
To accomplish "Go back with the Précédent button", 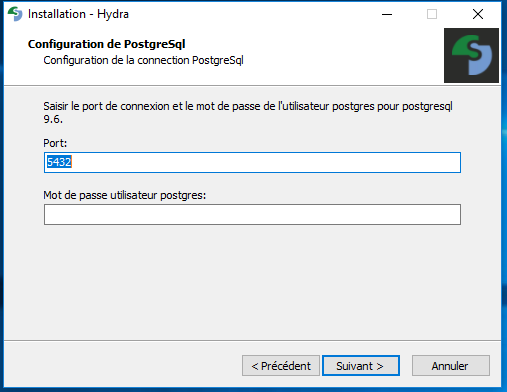I will [281, 366].
